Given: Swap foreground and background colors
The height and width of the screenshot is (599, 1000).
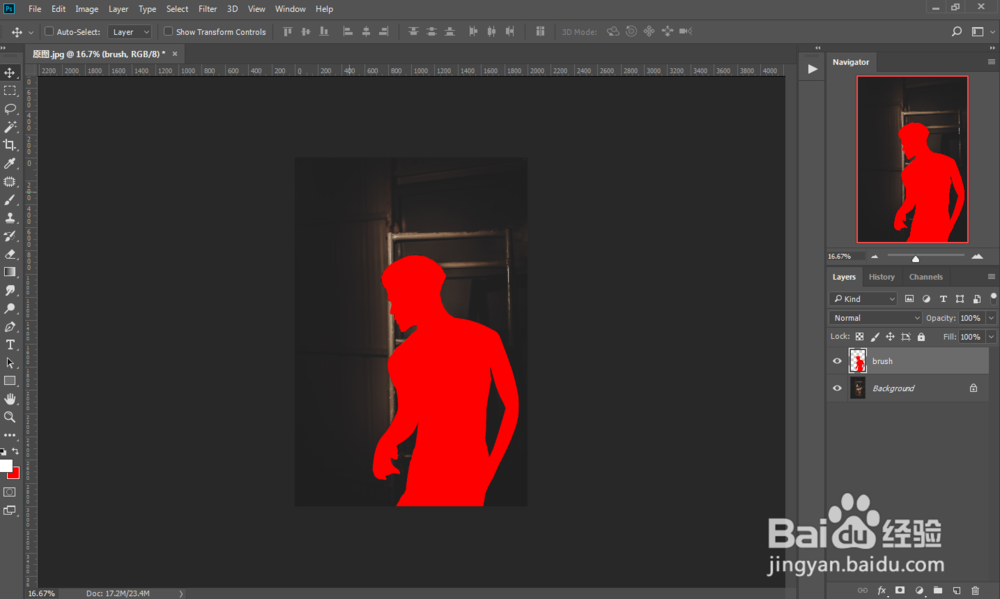Looking at the screenshot, I should [15, 451].
